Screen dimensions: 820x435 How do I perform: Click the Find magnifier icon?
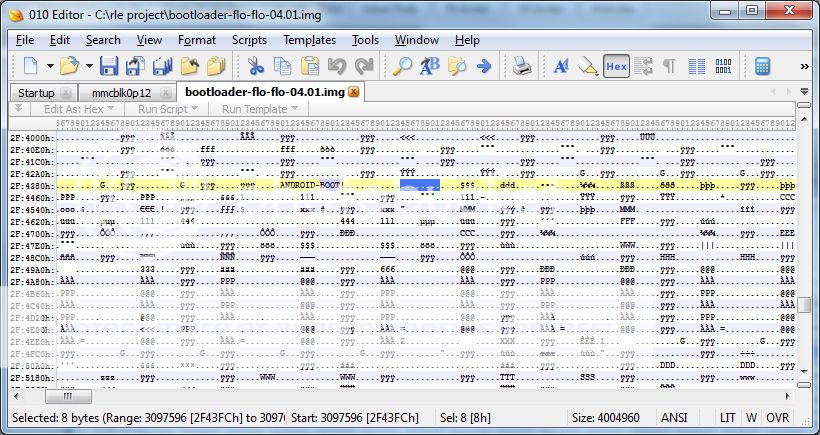(x=402, y=67)
